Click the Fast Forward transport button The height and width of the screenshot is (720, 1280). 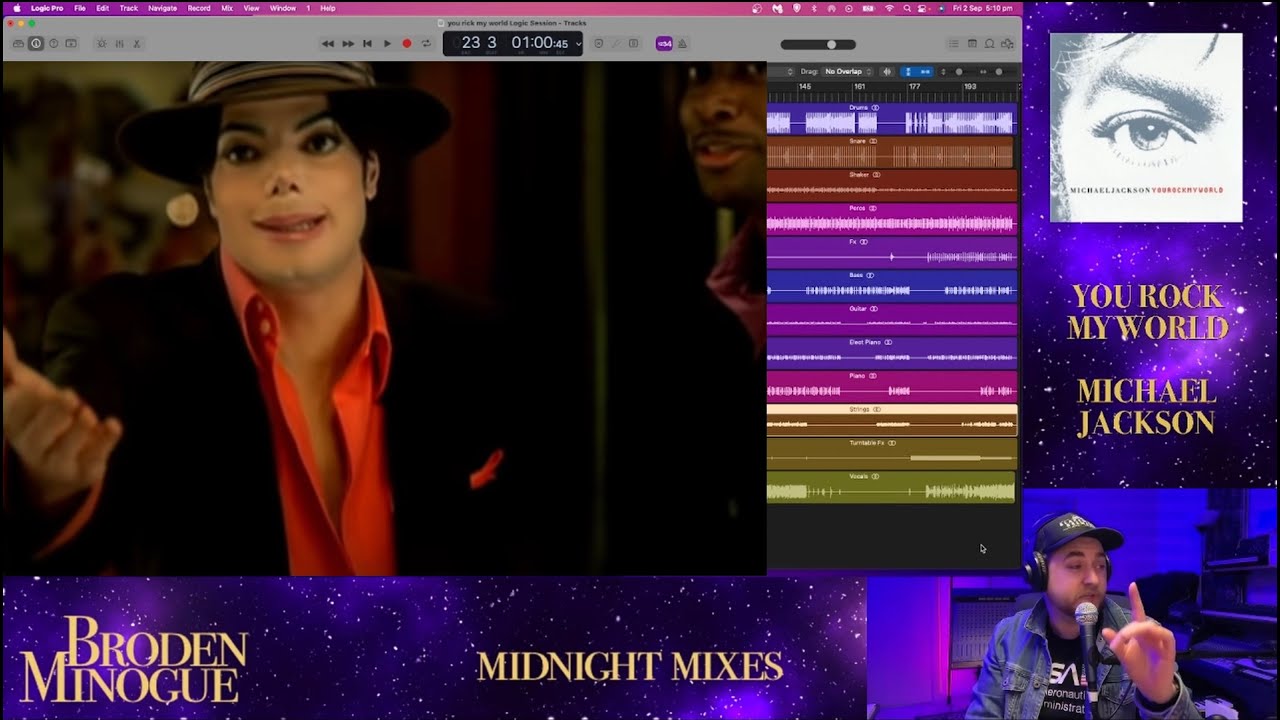[x=347, y=44]
